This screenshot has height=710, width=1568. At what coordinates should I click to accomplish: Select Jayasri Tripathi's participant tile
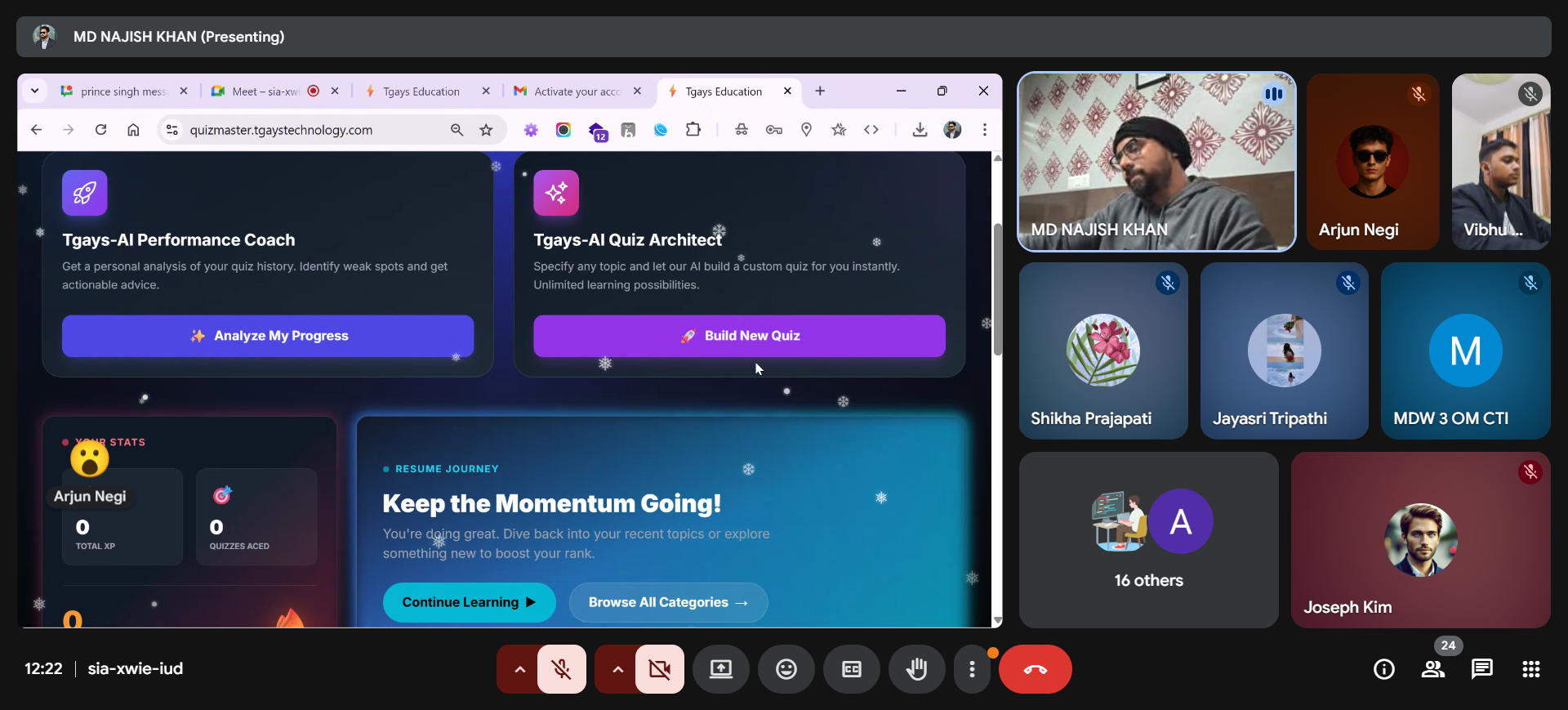tap(1285, 351)
